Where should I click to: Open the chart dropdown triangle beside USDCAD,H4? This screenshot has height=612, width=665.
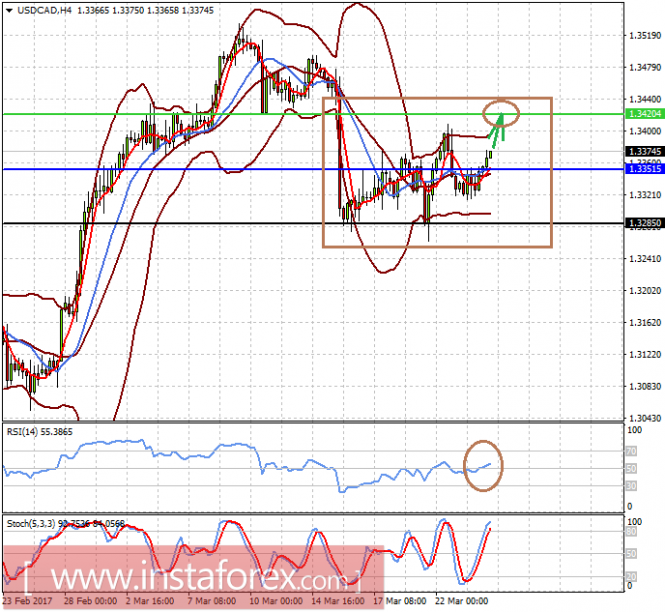pos(9,11)
